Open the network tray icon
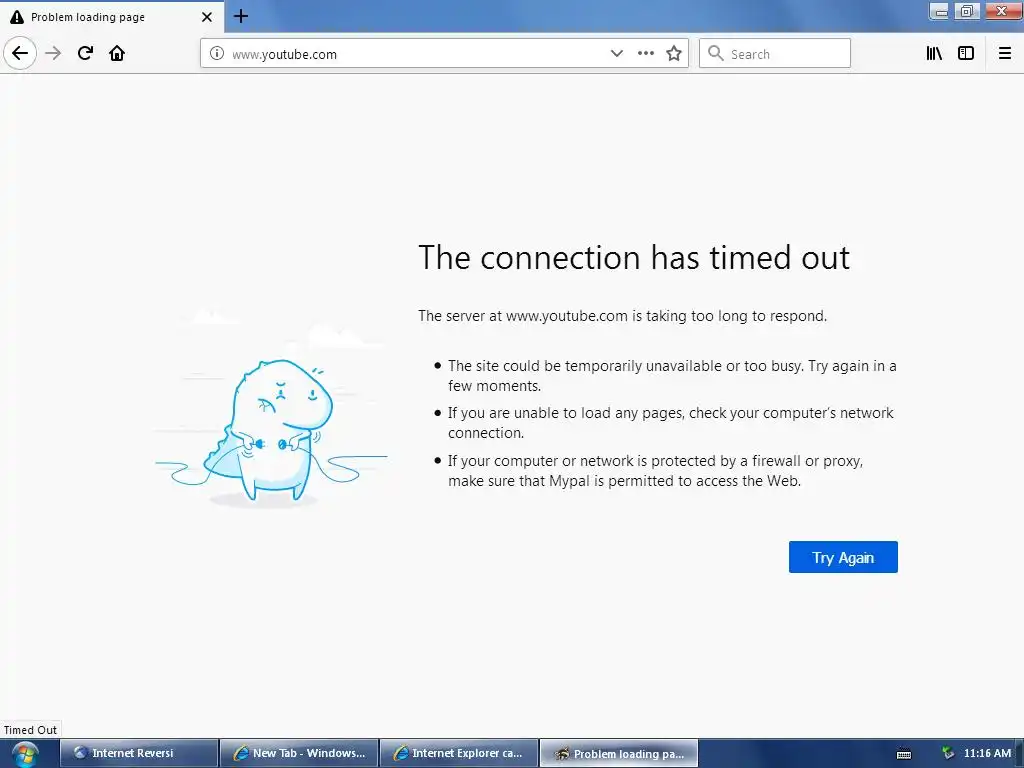 click(x=948, y=753)
